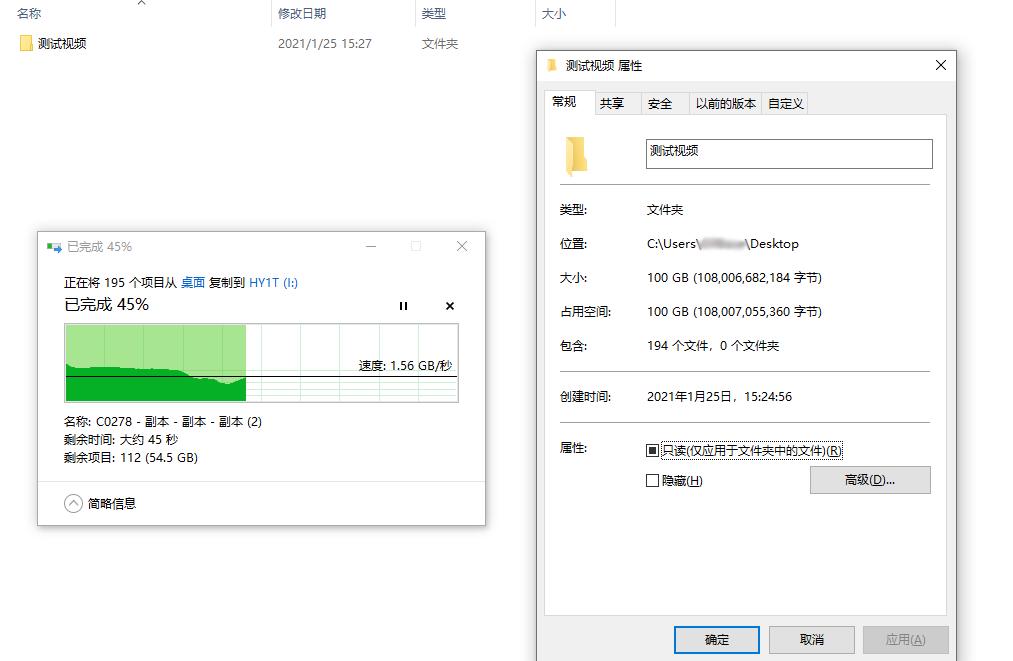
Task: Cancel the copy with the X icon beside pause
Action: [x=448, y=306]
